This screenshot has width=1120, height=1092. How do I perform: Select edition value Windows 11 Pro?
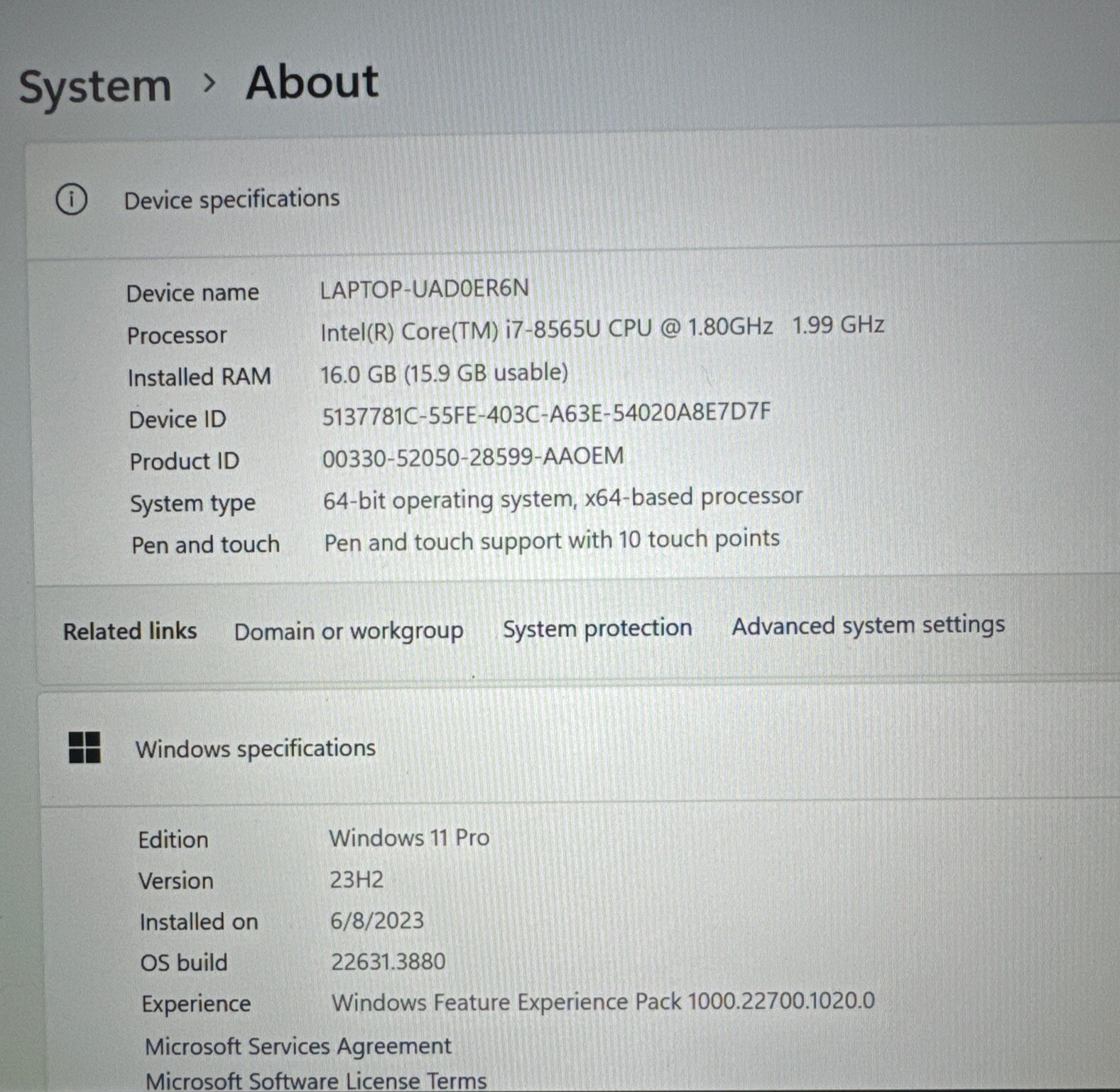click(409, 838)
